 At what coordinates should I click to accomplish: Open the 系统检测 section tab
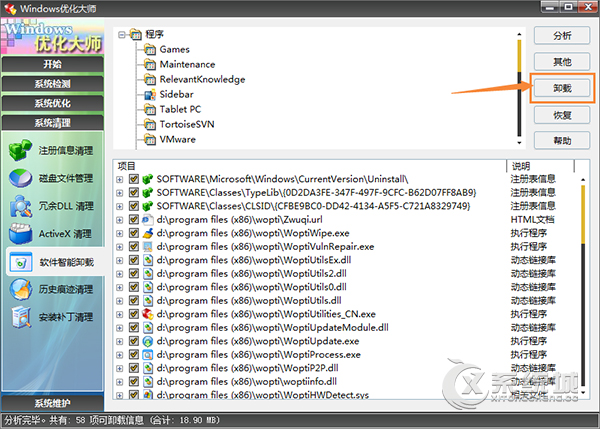(x=52, y=84)
